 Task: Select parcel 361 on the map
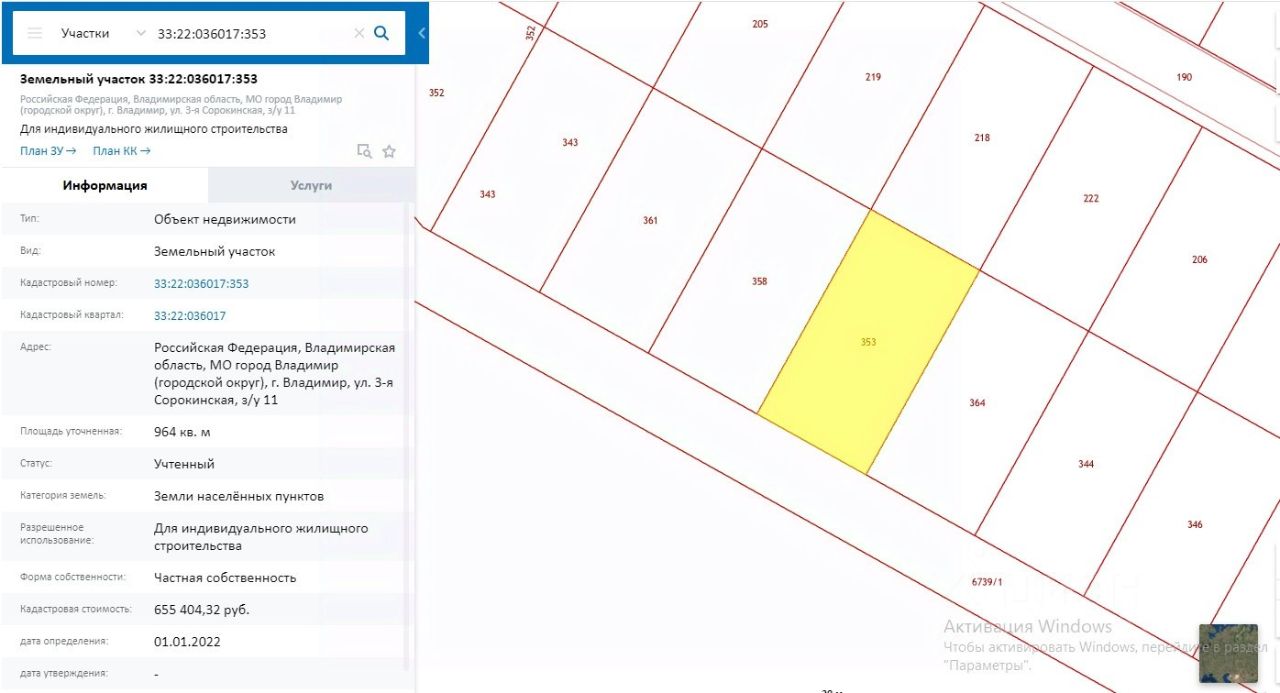tap(650, 221)
